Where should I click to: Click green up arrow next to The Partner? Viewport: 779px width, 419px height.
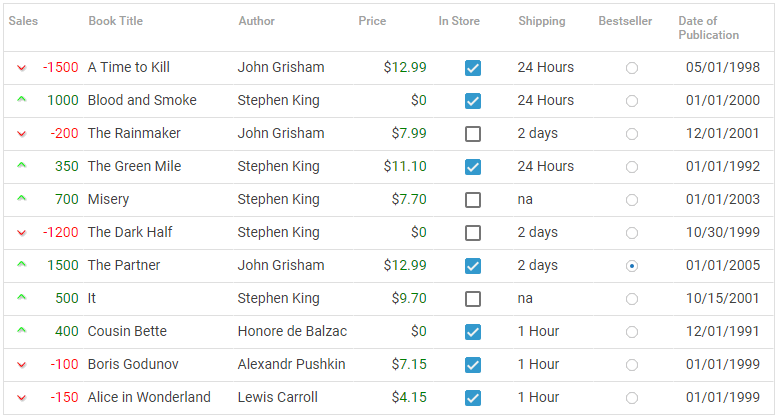(21, 264)
